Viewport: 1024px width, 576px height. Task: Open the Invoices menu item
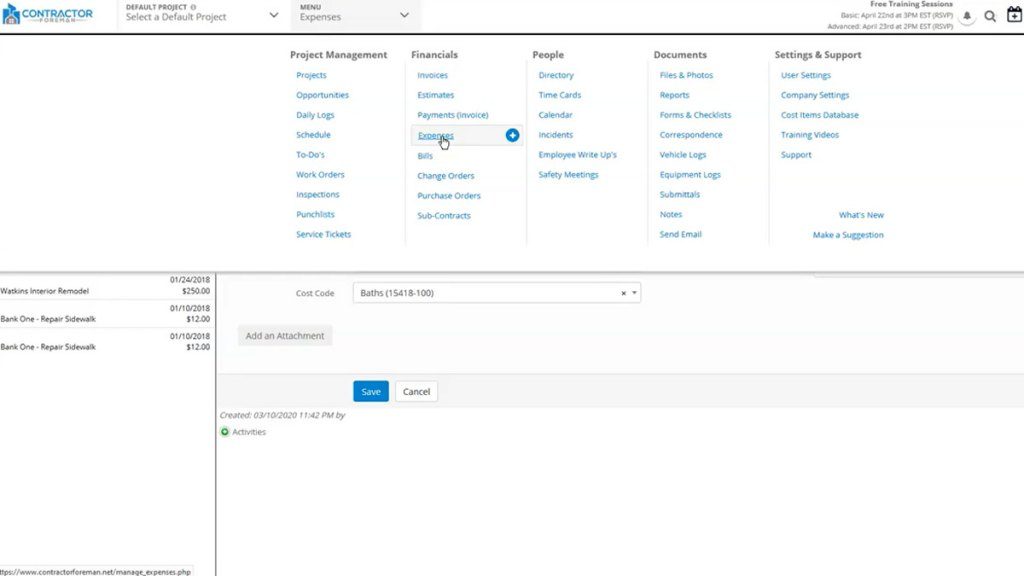(431, 74)
